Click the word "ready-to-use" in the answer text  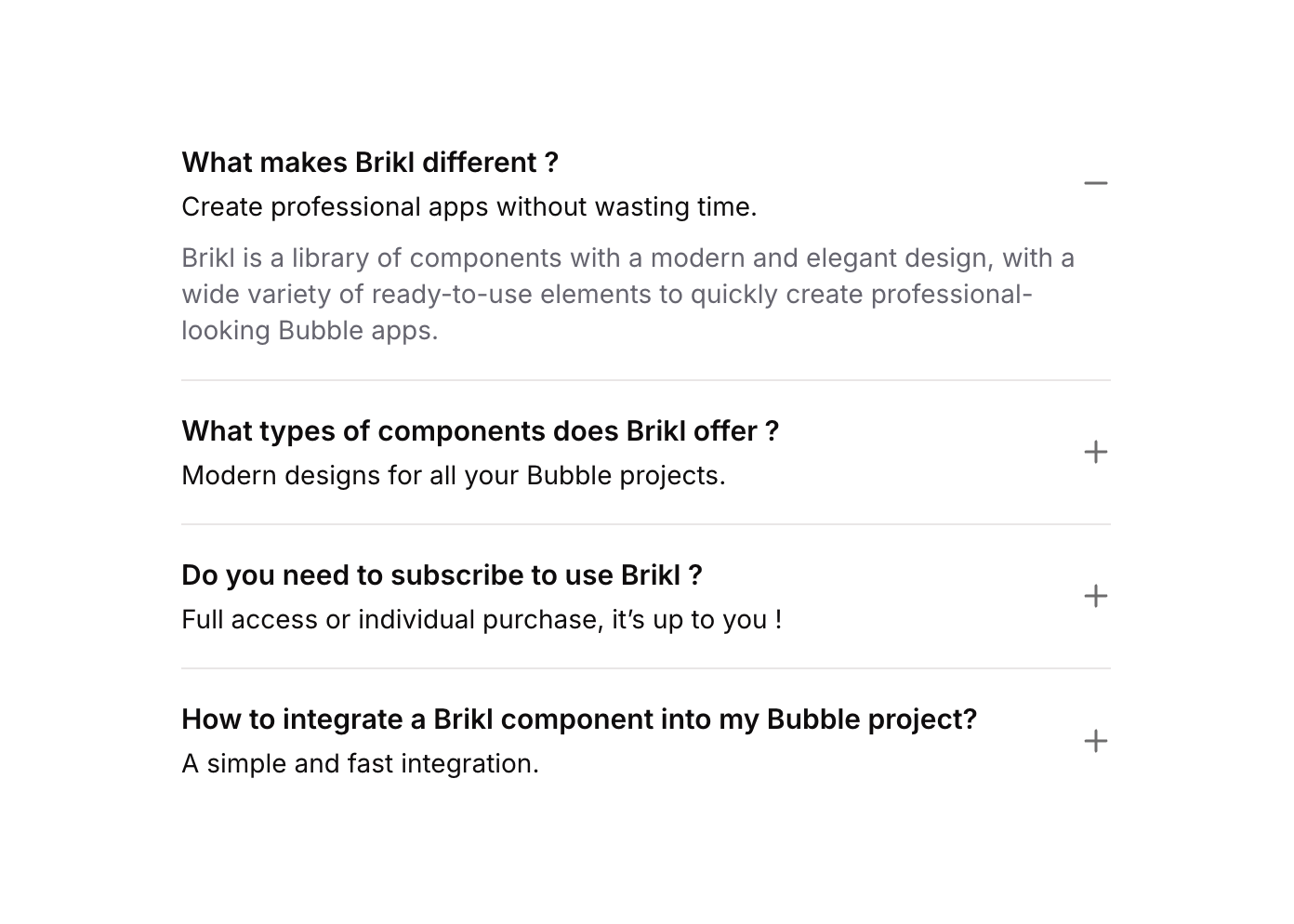coord(452,294)
